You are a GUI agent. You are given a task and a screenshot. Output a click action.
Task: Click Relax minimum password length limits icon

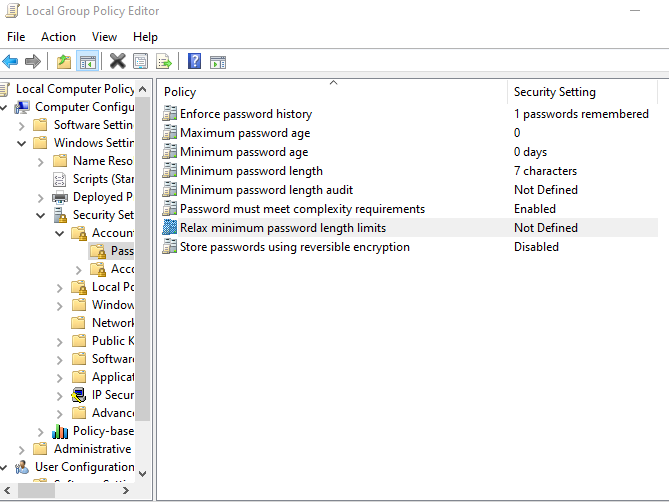[169, 227]
